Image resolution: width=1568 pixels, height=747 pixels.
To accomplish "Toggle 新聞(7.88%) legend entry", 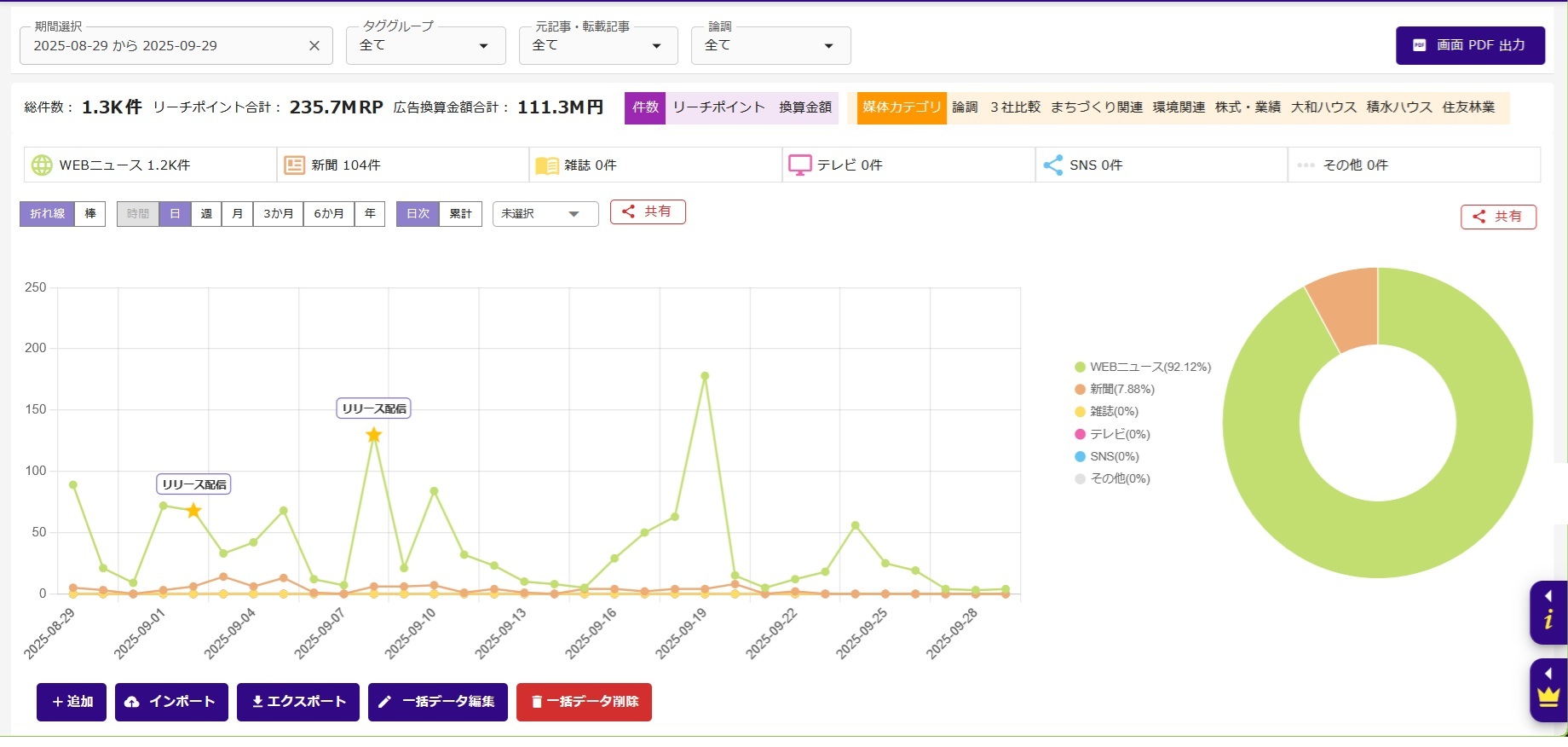I will (1115, 390).
